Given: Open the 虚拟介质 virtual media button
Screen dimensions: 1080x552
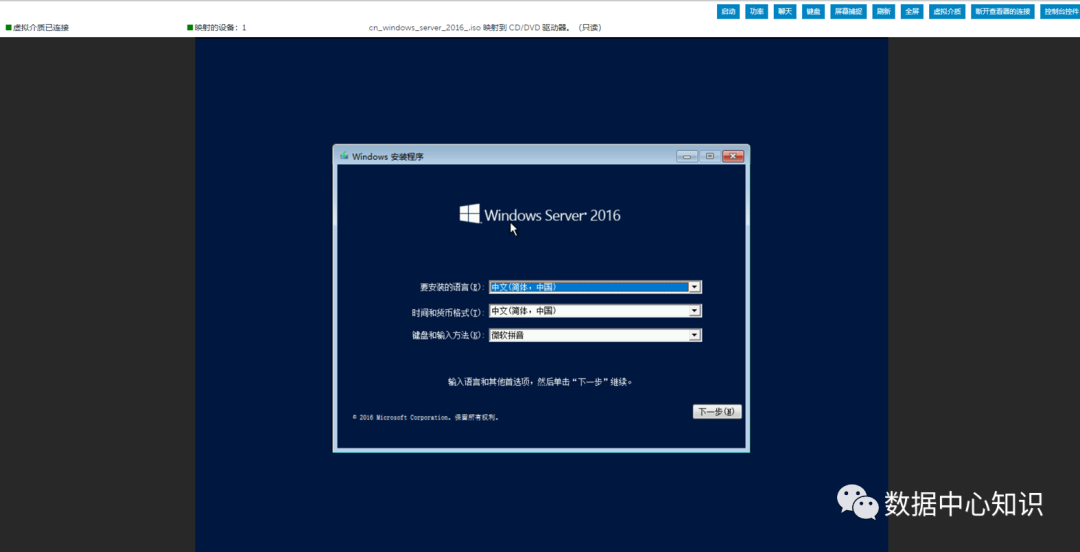Looking at the screenshot, I should pyautogui.click(x=947, y=12).
